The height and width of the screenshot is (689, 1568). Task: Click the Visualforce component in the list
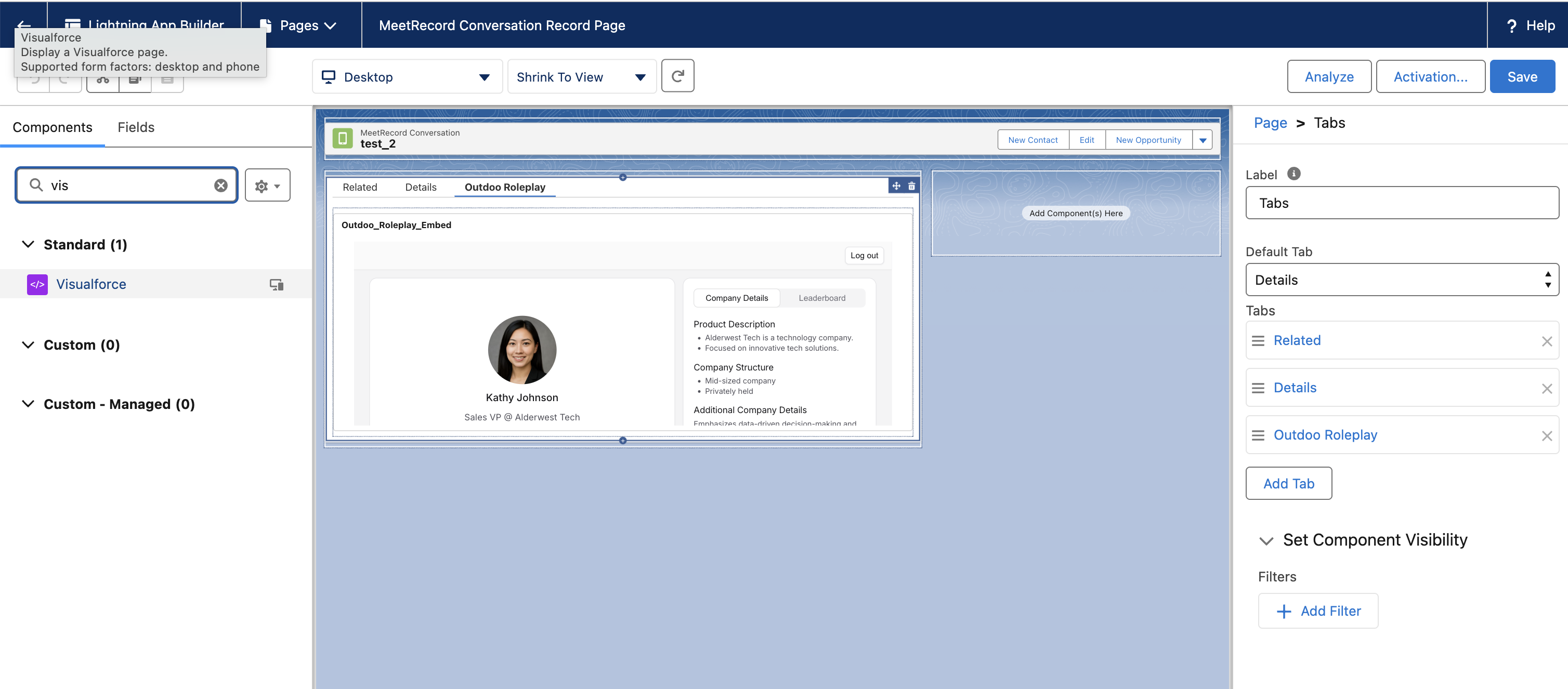156,284
